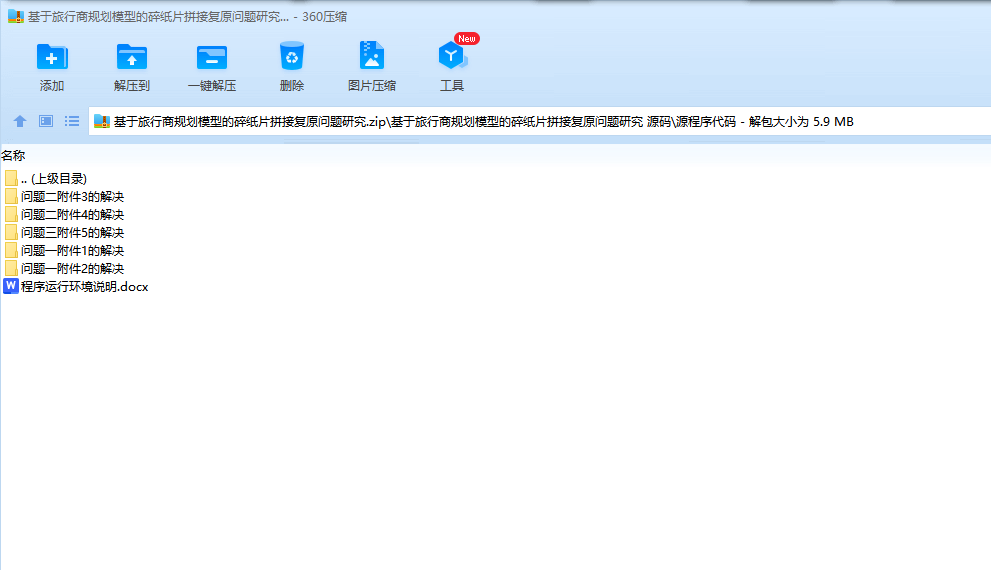The width and height of the screenshot is (991, 570).
Task: Click the 删除 (Delete) recycle icon
Action: tap(291, 56)
